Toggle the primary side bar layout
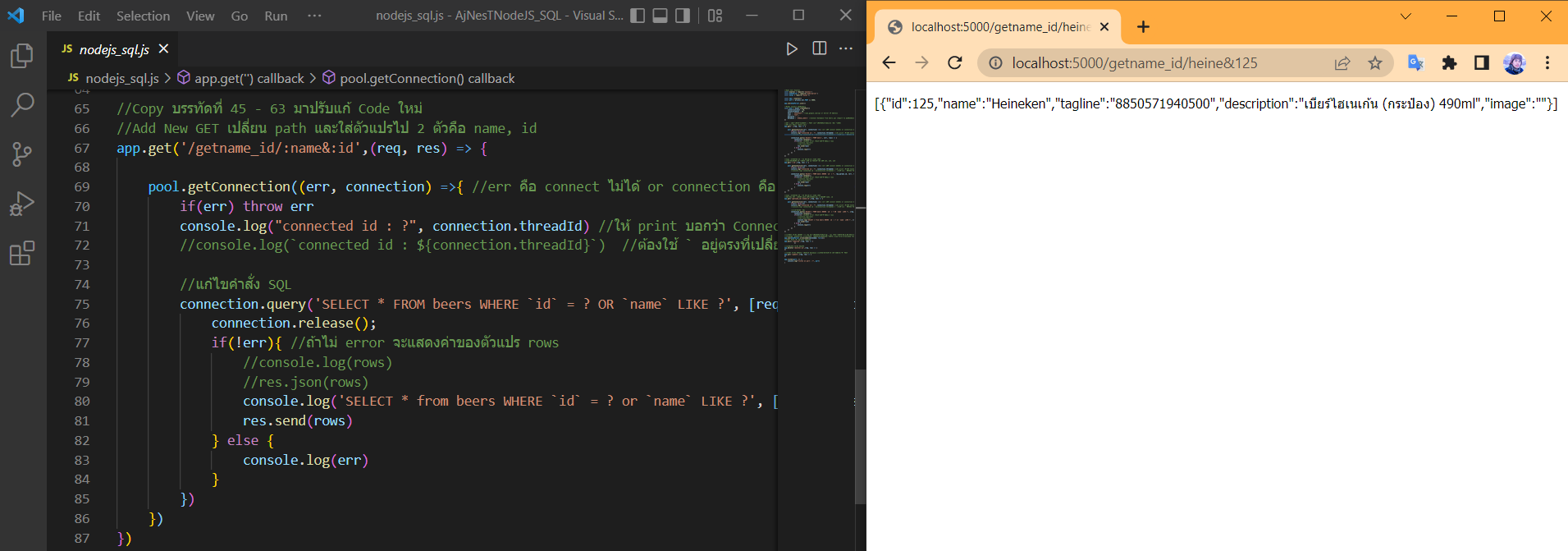Image resolution: width=1568 pixels, height=551 pixels. pos(638,16)
